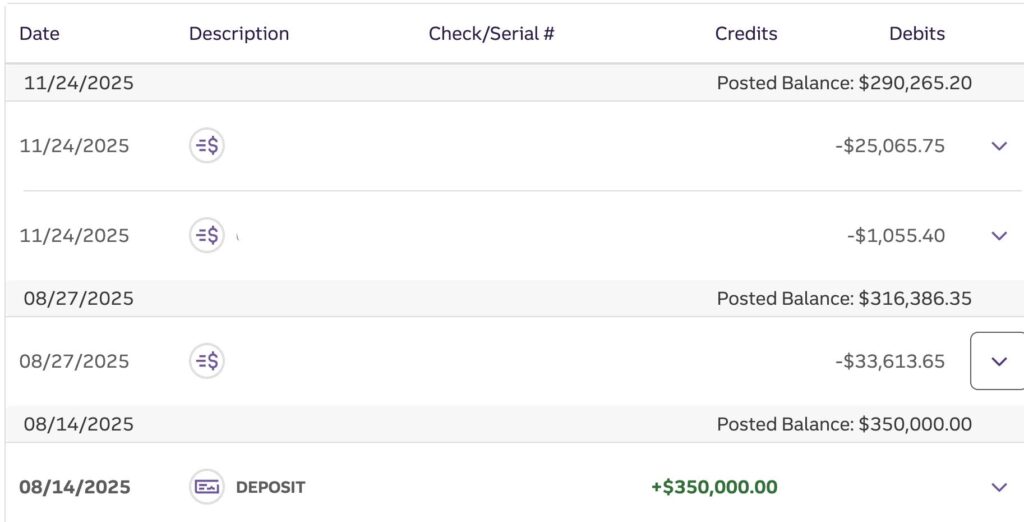Expand the -$33,613.65 transaction details
Viewport: 1024px width, 522px height.
pyautogui.click(x=998, y=361)
